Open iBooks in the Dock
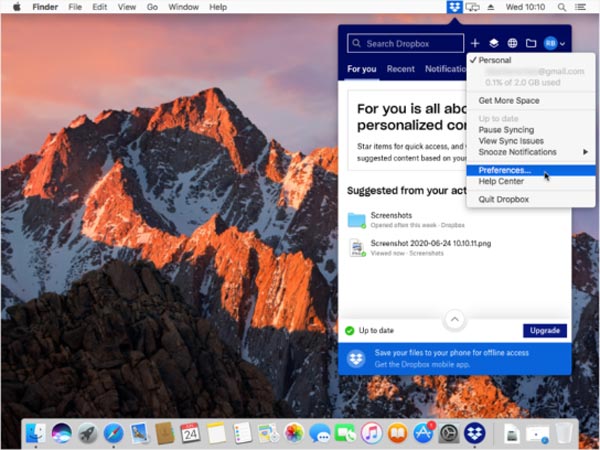 (x=397, y=433)
